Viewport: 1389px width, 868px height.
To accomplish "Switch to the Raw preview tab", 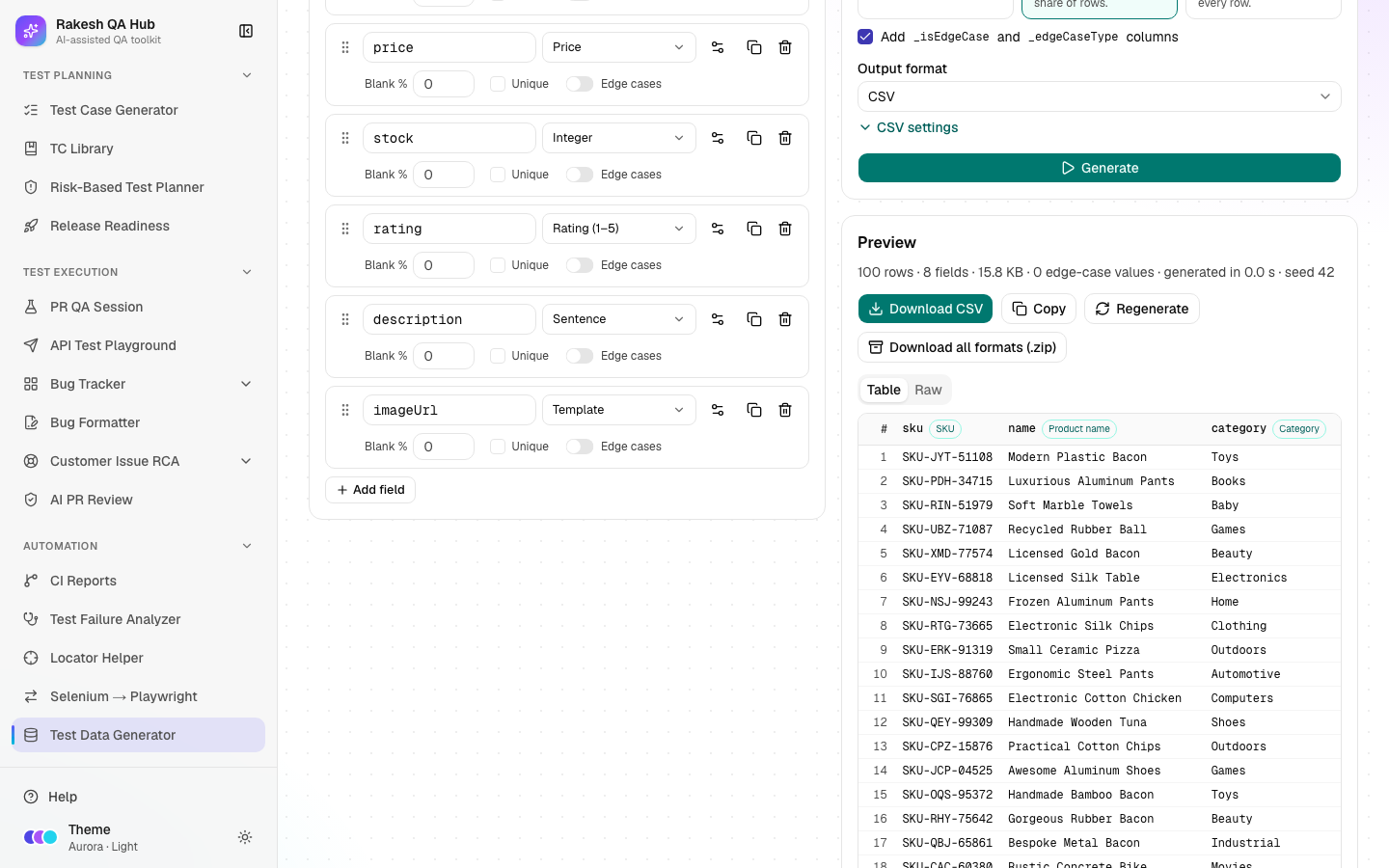I will [x=928, y=390].
